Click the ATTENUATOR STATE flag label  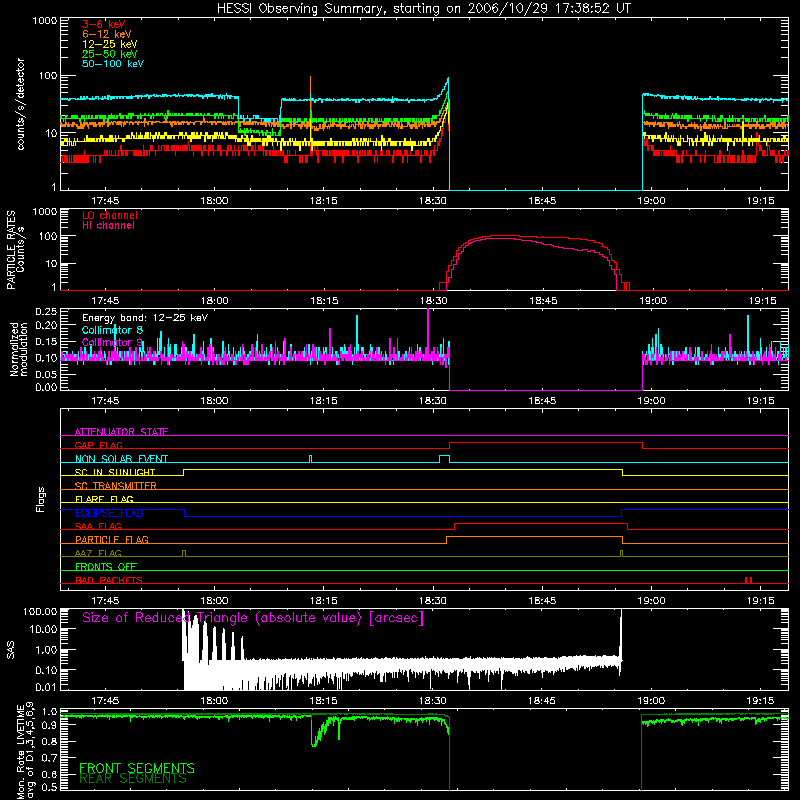click(121, 432)
